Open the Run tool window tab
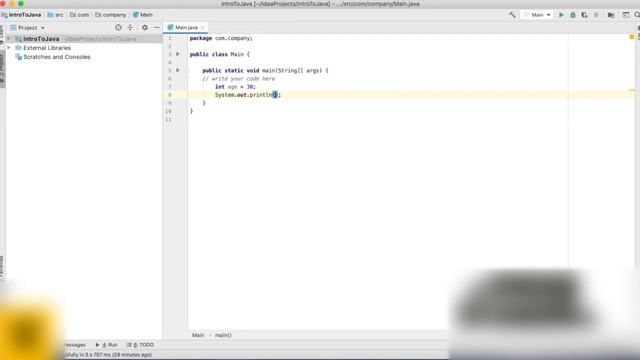The height and width of the screenshot is (360, 640). point(107,345)
